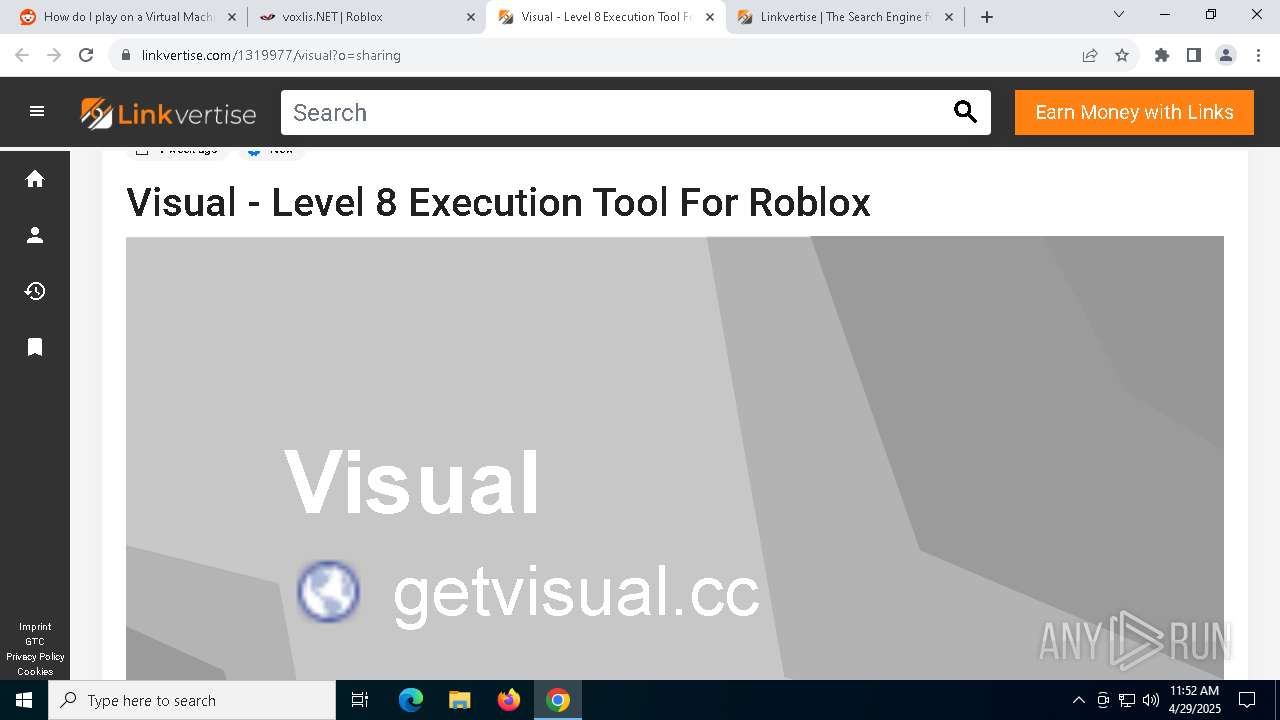Click the Chrome forward arrow
The width and height of the screenshot is (1280, 720).
(54, 55)
